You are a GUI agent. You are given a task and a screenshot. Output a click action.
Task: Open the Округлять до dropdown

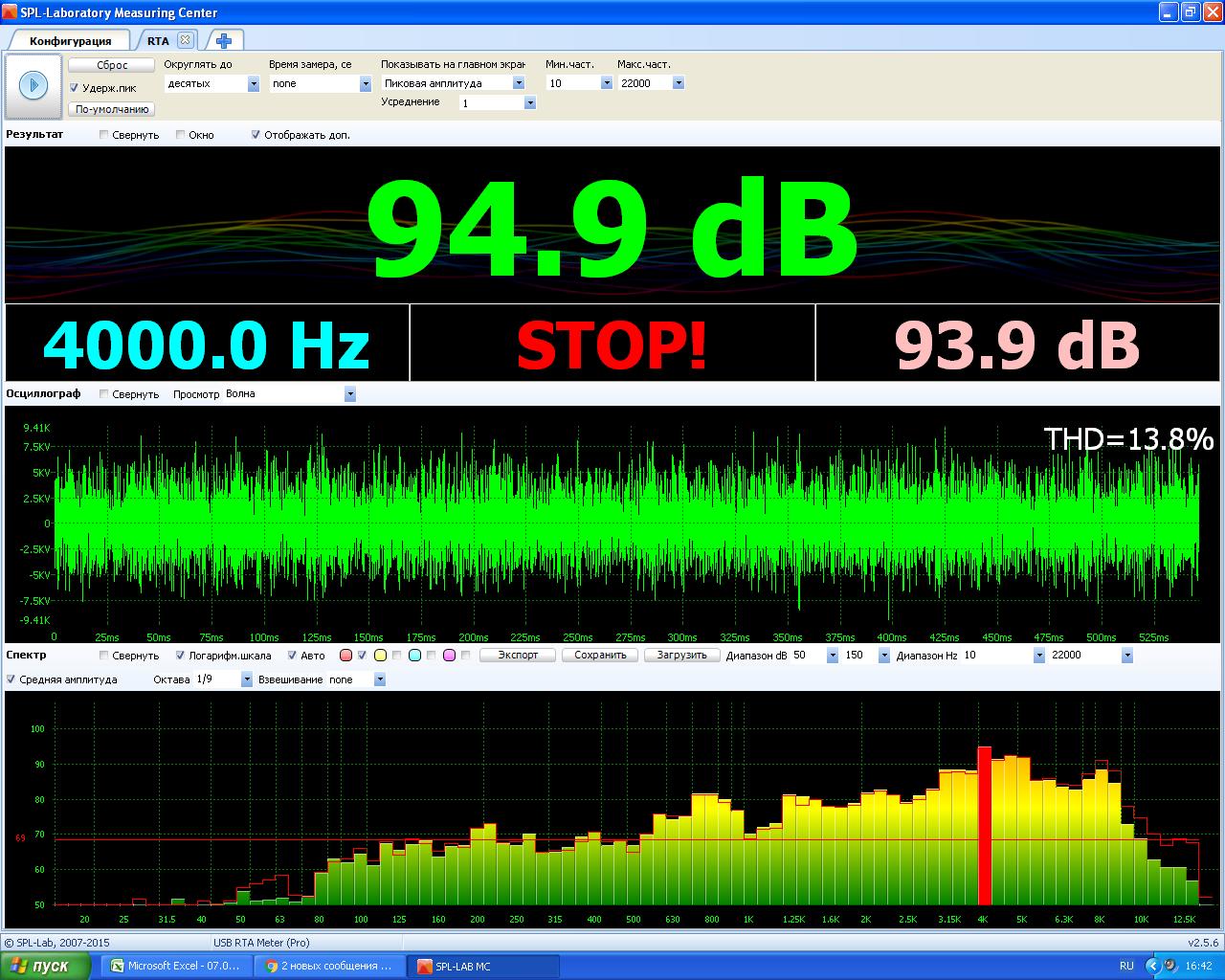253,84
